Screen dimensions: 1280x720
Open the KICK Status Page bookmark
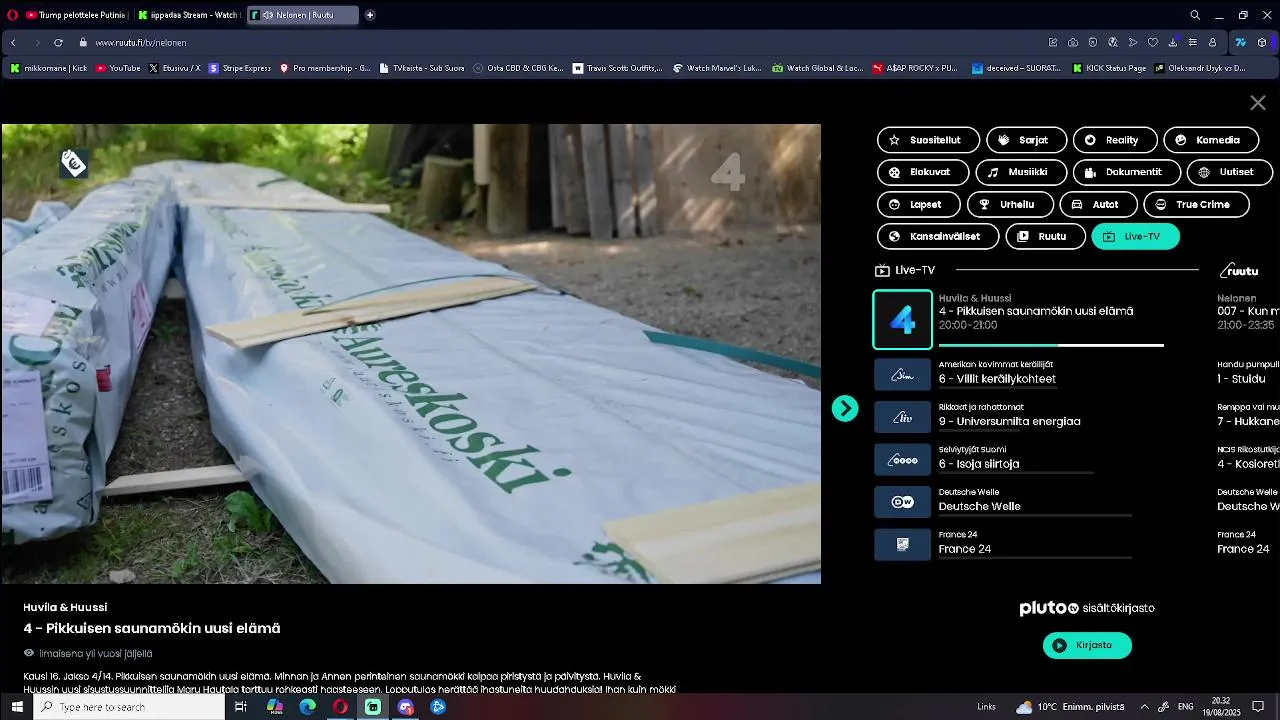1109,68
